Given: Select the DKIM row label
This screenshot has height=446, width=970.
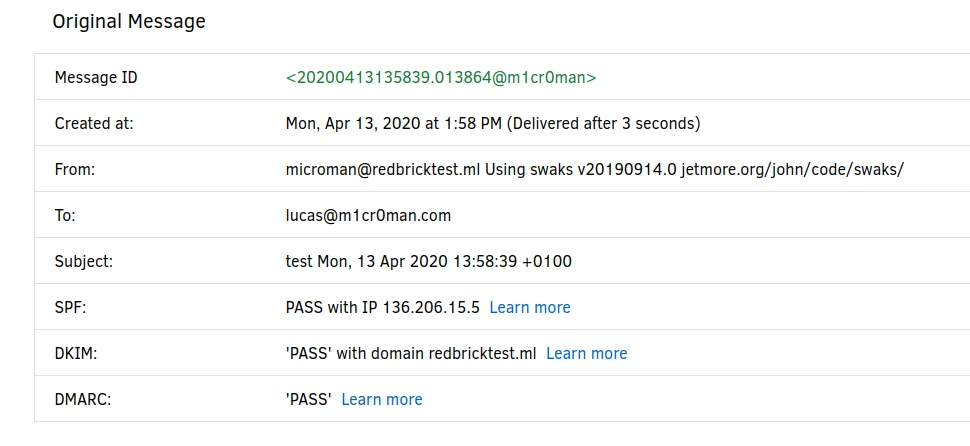Looking at the screenshot, I should pos(76,353).
